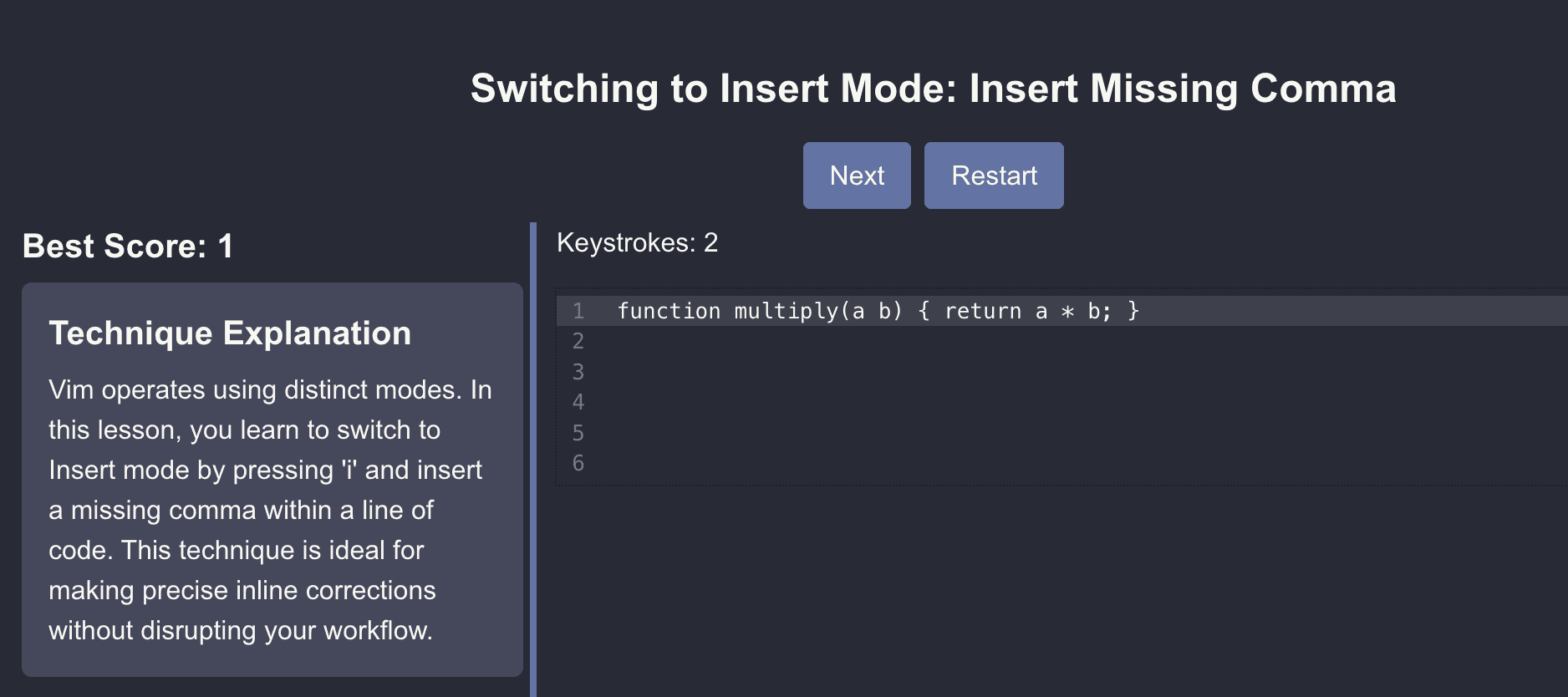Click the closing curly brace in code
The width and height of the screenshot is (1568, 697).
pyautogui.click(x=1133, y=311)
